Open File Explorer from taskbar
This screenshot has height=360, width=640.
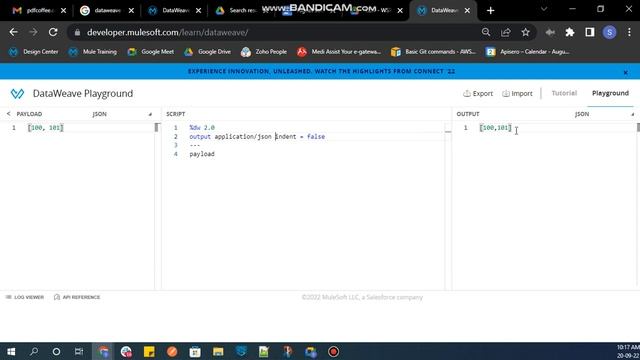point(218,351)
